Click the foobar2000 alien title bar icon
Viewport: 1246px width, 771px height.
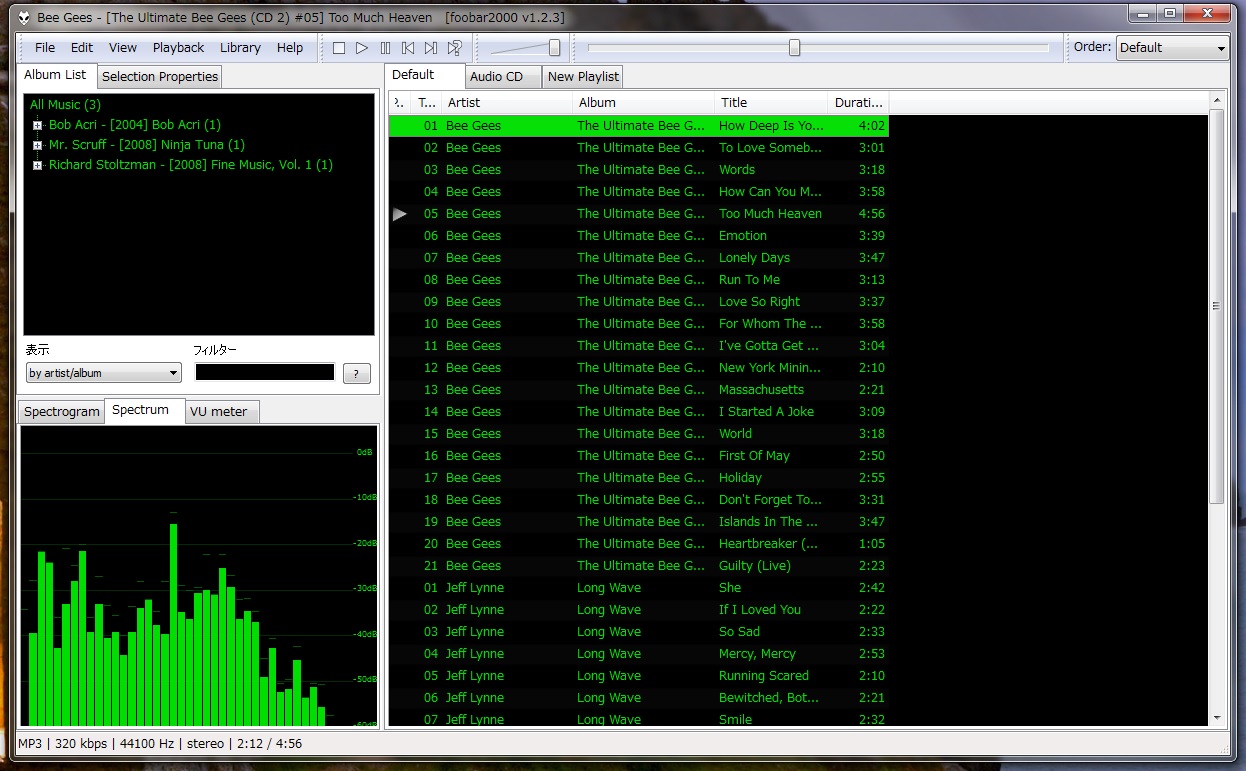[24, 17]
